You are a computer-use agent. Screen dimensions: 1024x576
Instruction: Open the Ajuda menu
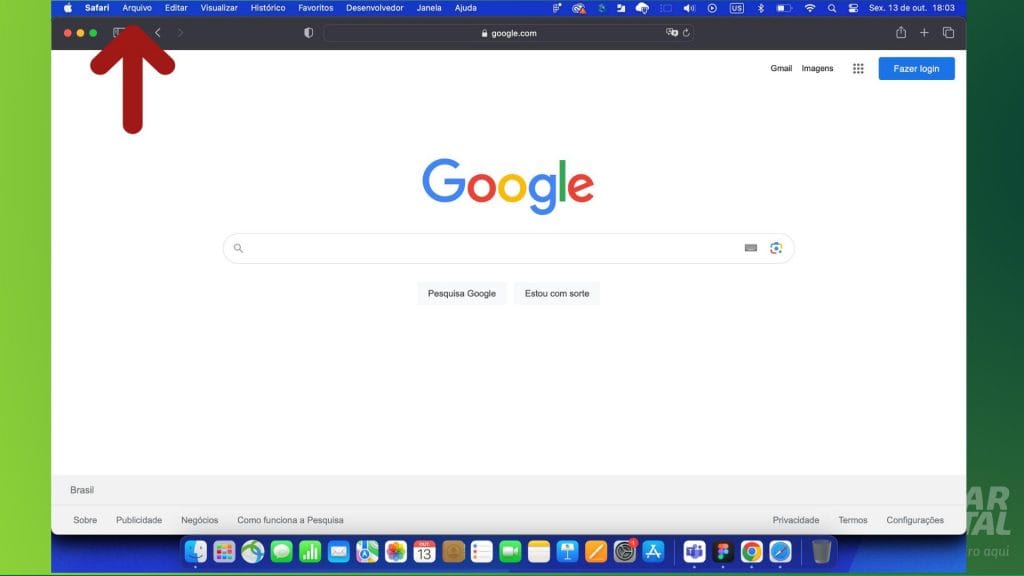(x=466, y=8)
